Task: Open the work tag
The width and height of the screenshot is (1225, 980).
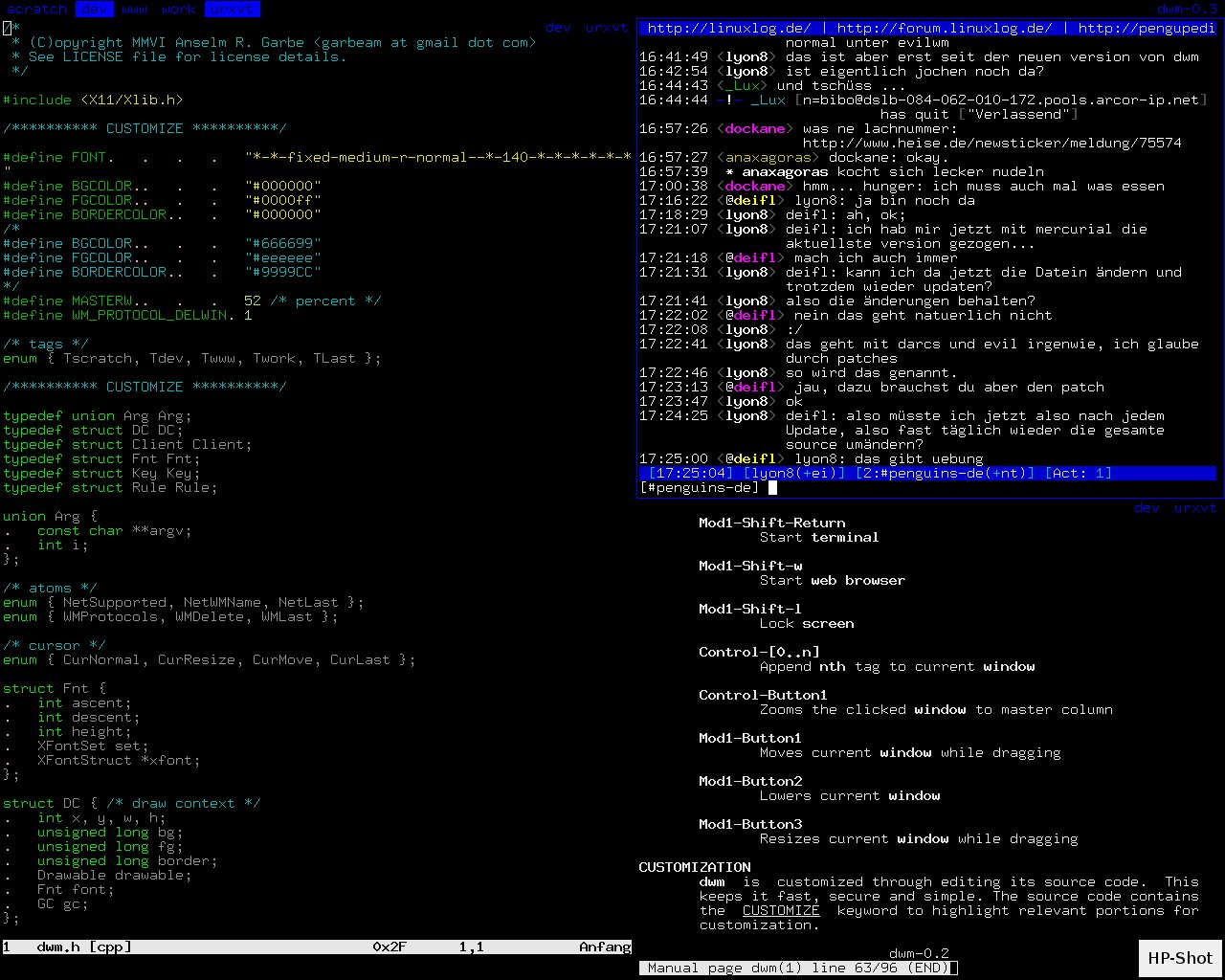Action: tap(178, 9)
